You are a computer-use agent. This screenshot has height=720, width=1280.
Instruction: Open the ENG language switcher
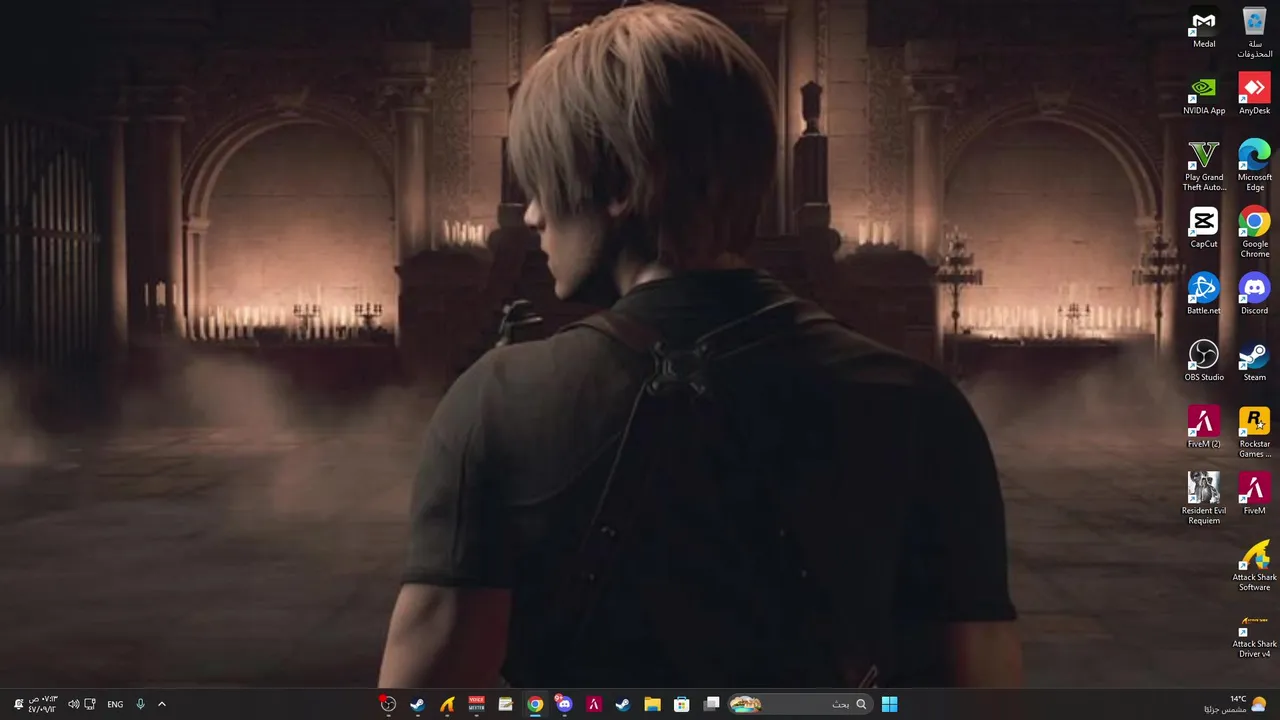point(115,704)
